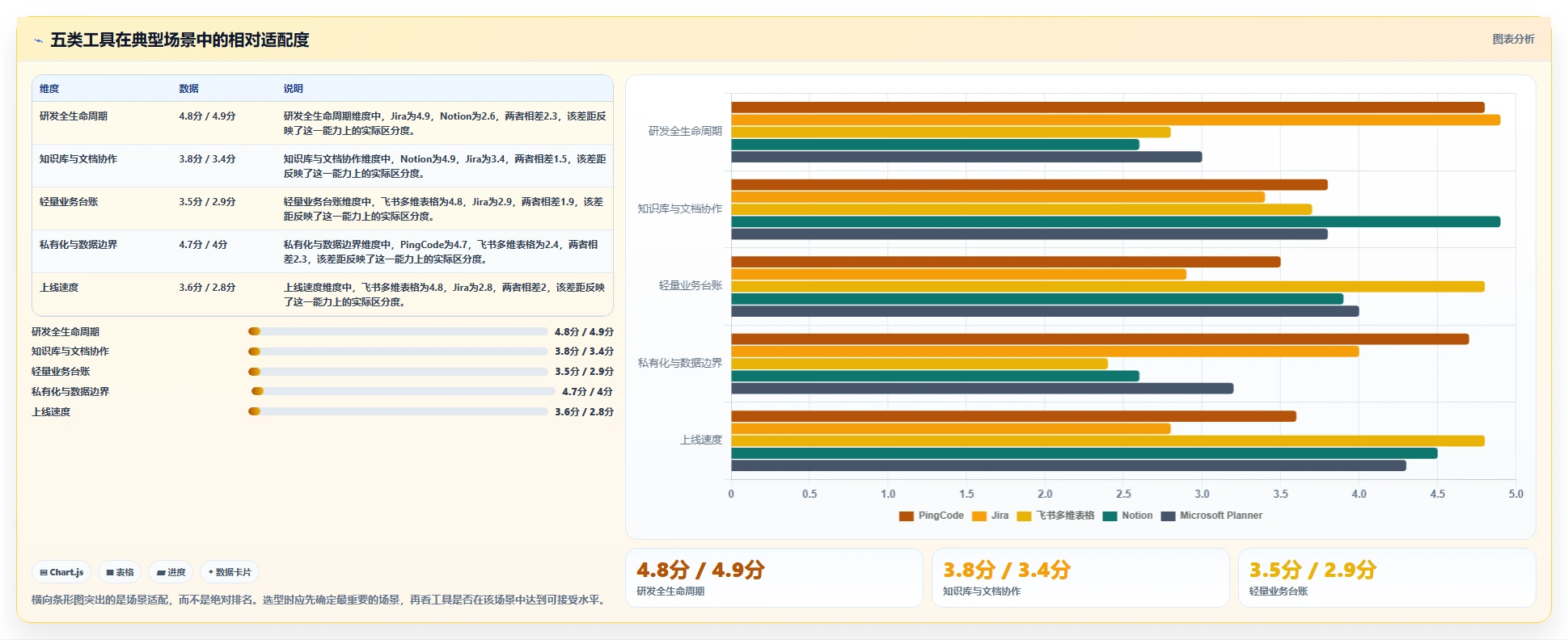Screen dimensions: 1568x640
Task: Click the 5.0 tick on the x-axis
Action: click(x=1515, y=494)
